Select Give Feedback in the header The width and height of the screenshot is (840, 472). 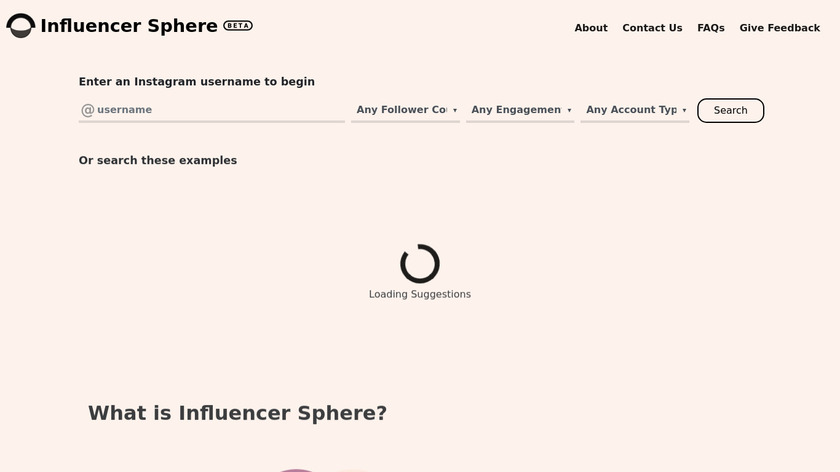780,28
